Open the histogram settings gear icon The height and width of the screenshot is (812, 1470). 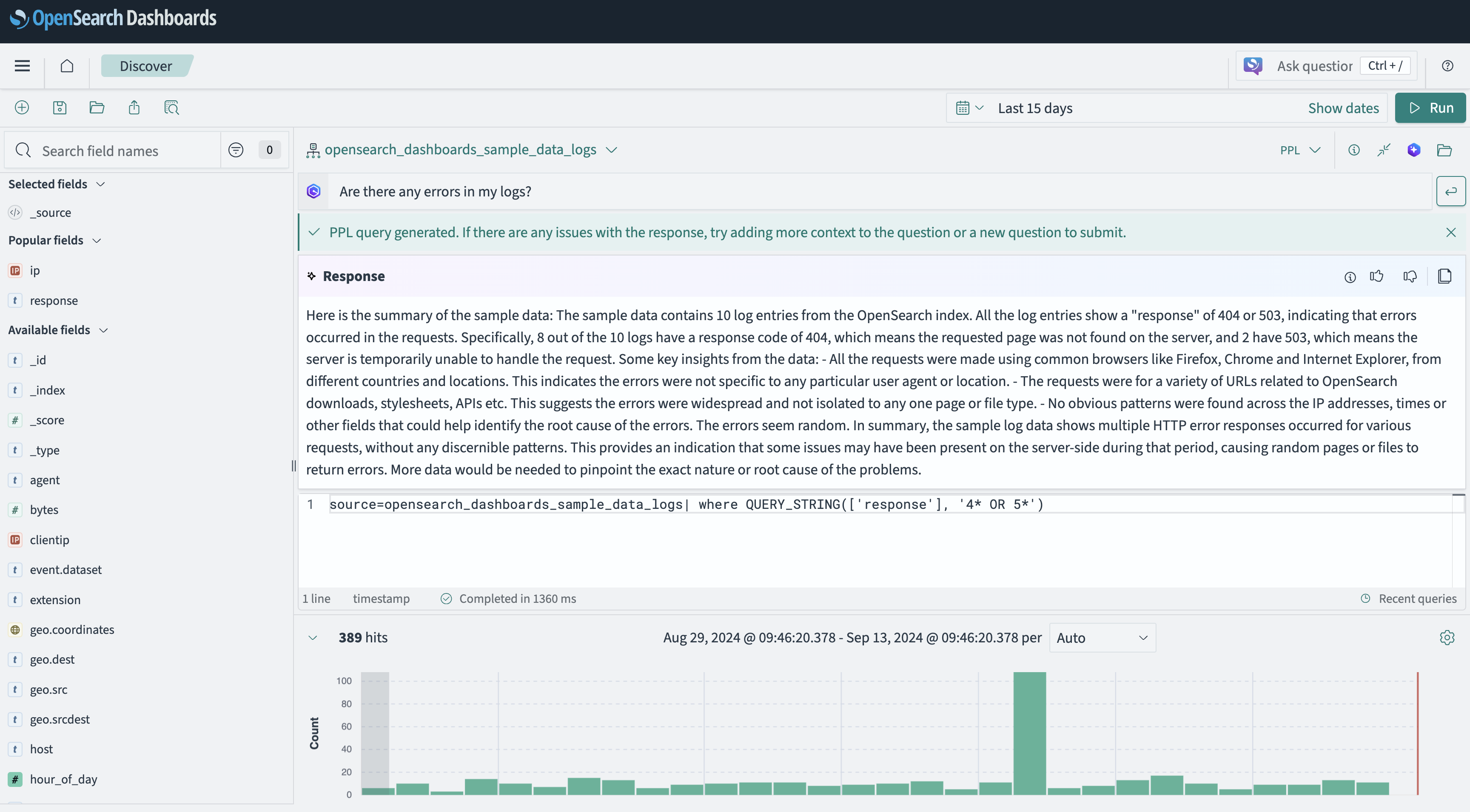point(1447,638)
